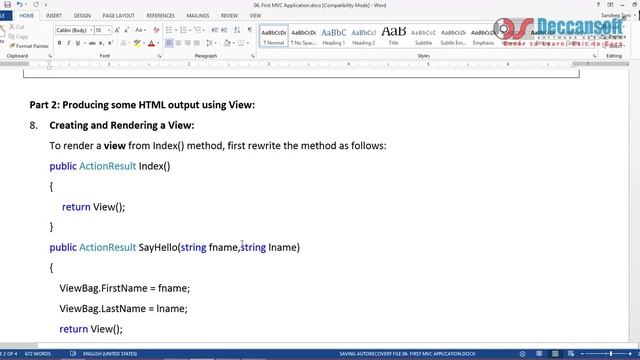Select Center alignment
The height and width of the screenshot is (360, 640).
(178, 43)
